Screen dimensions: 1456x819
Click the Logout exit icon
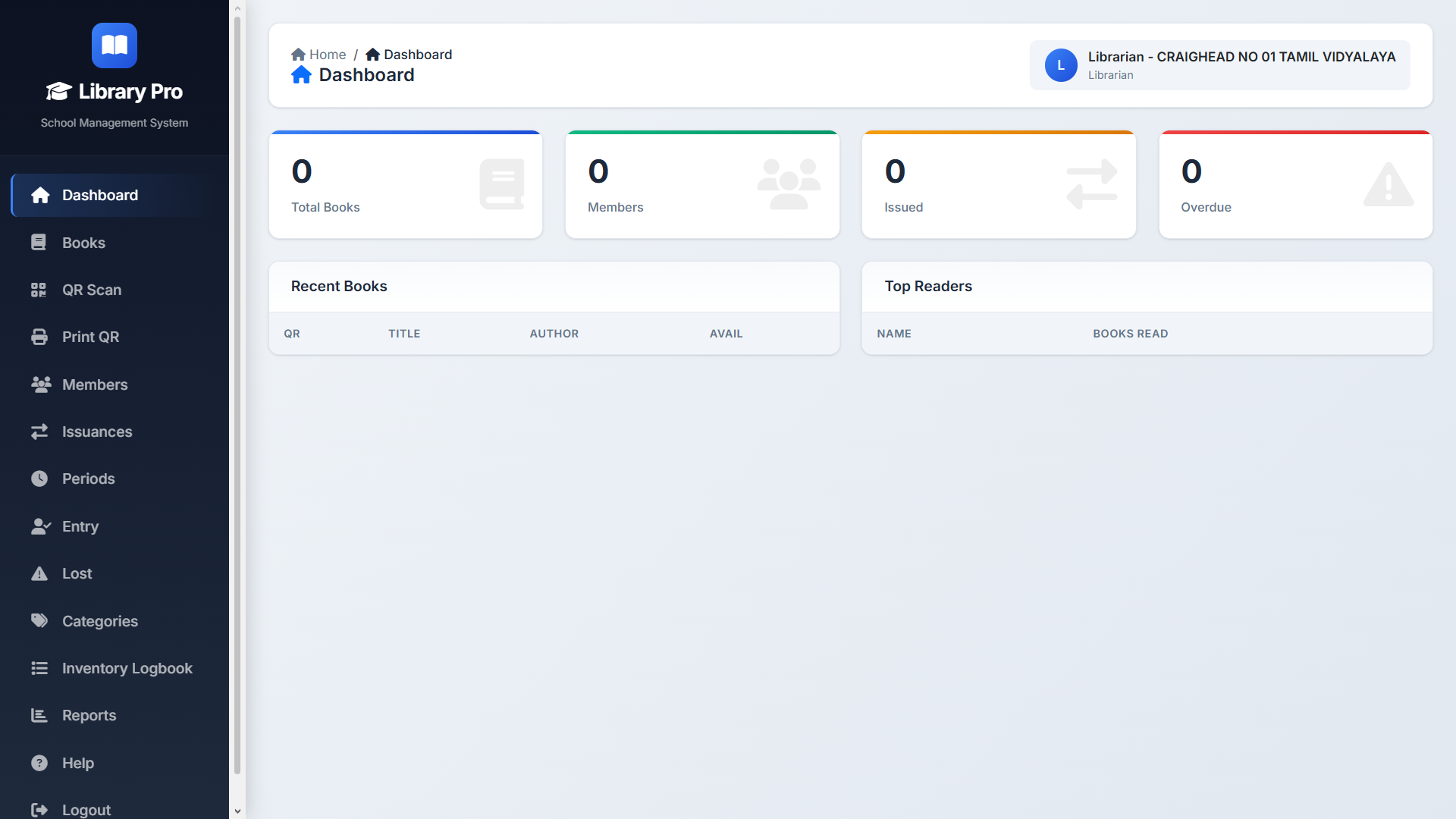(x=39, y=810)
